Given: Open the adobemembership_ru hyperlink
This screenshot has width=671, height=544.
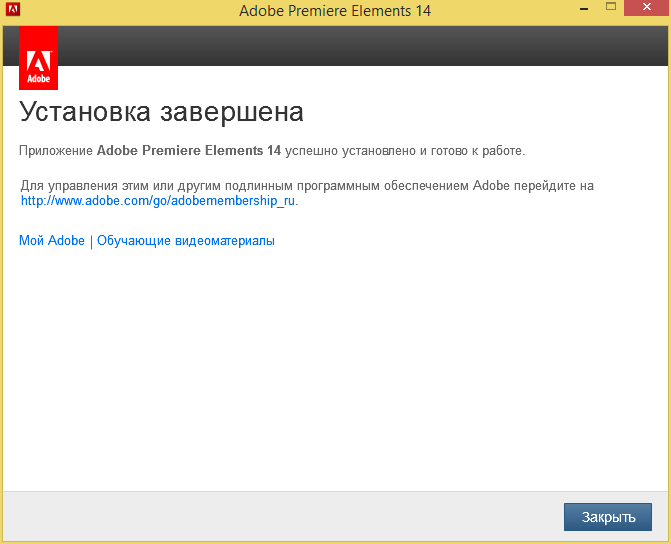Looking at the screenshot, I should pyautogui.click(x=158, y=201).
